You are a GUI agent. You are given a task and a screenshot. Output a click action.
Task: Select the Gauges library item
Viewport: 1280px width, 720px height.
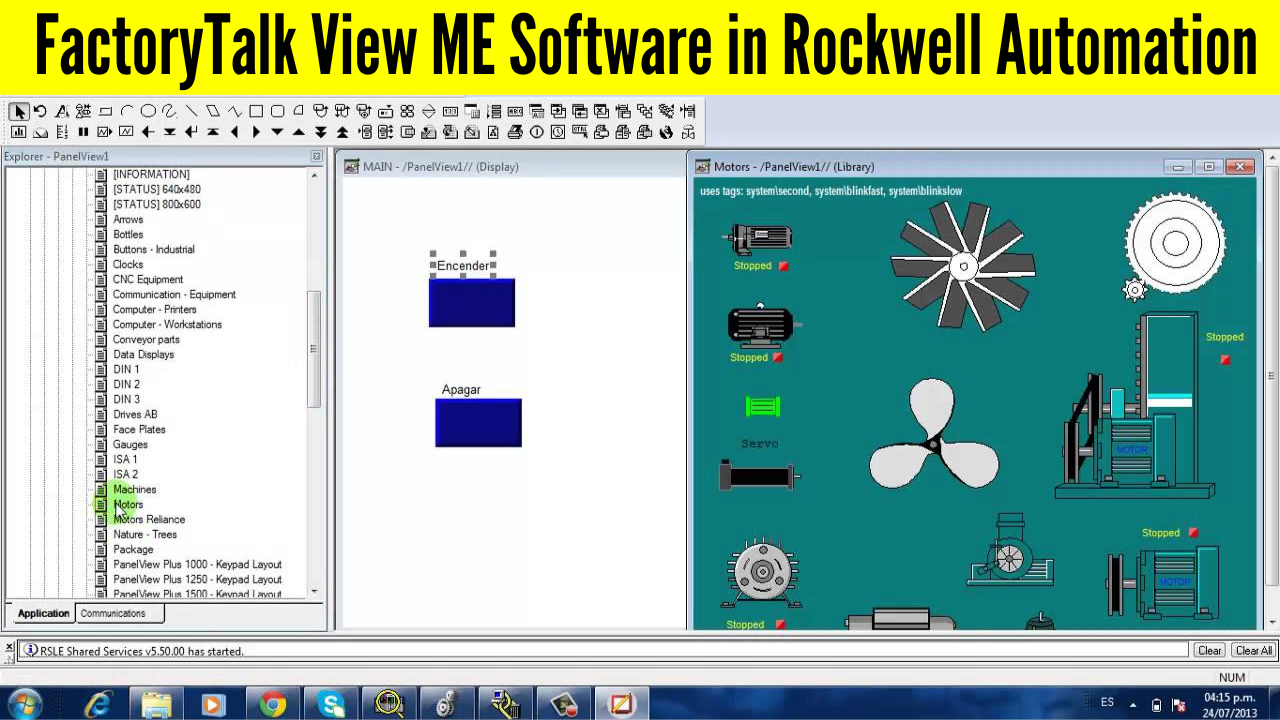click(130, 444)
